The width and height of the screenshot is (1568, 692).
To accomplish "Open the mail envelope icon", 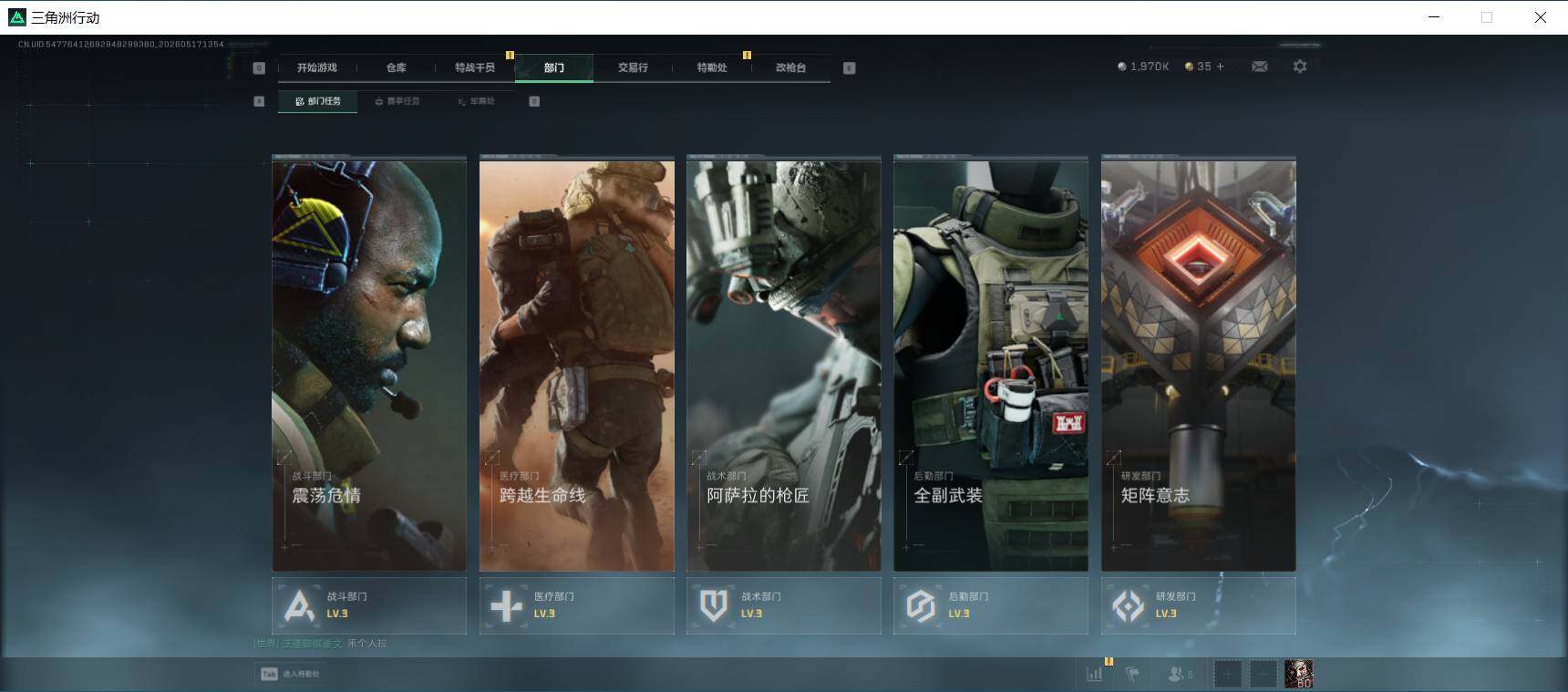I will click(1260, 67).
